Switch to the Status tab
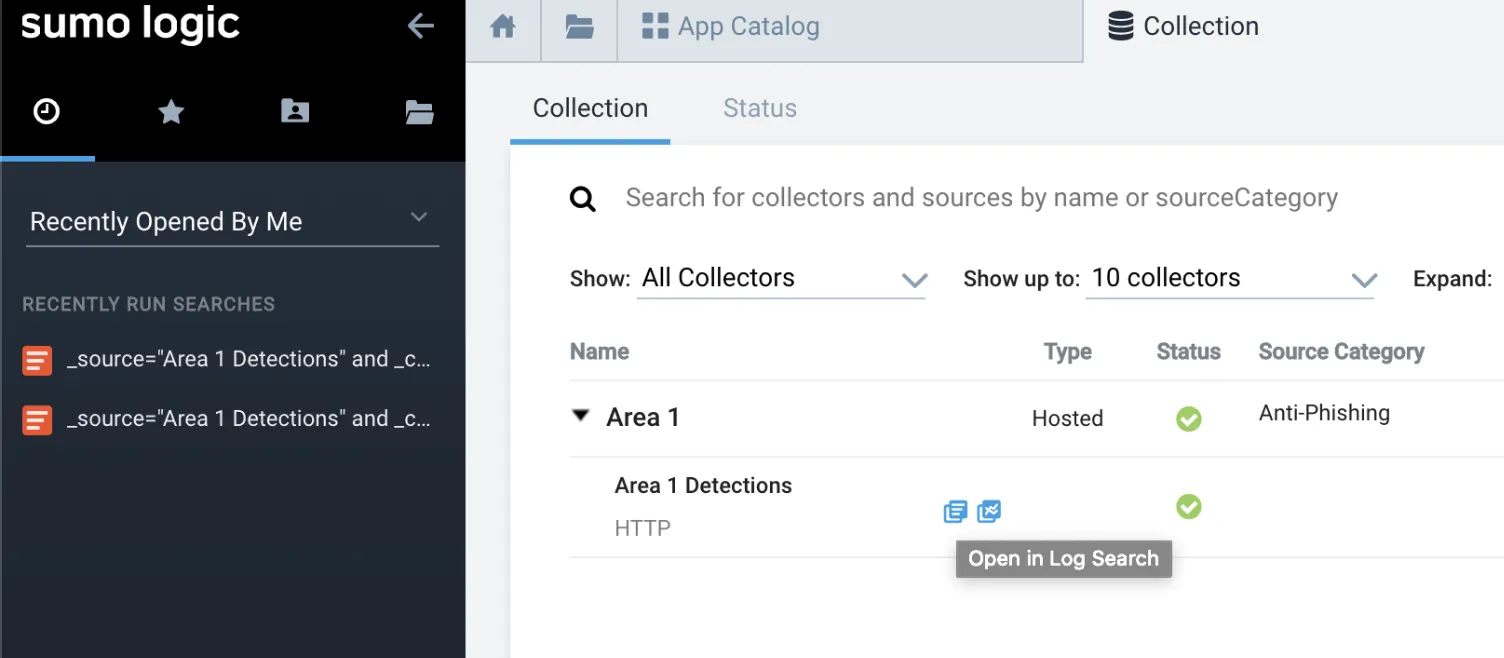 pyautogui.click(x=759, y=108)
